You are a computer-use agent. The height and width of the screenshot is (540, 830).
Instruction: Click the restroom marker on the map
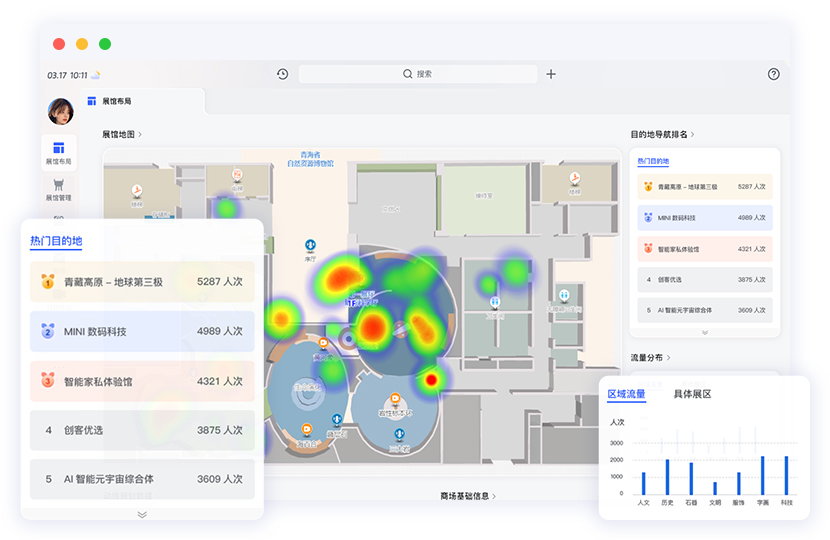pyautogui.click(x=565, y=296)
